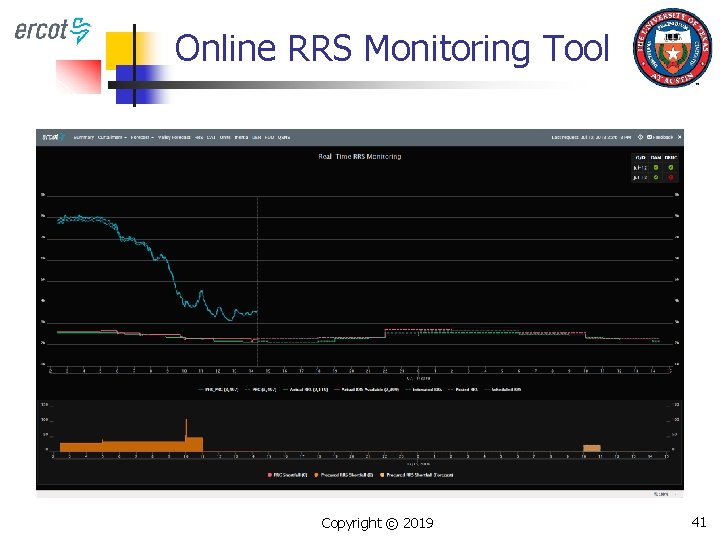Image resolution: width=720 pixels, height=540 pixels.
Task: Click the University of Texas seal
Action: pyautogui.click(x=672, y=47)
